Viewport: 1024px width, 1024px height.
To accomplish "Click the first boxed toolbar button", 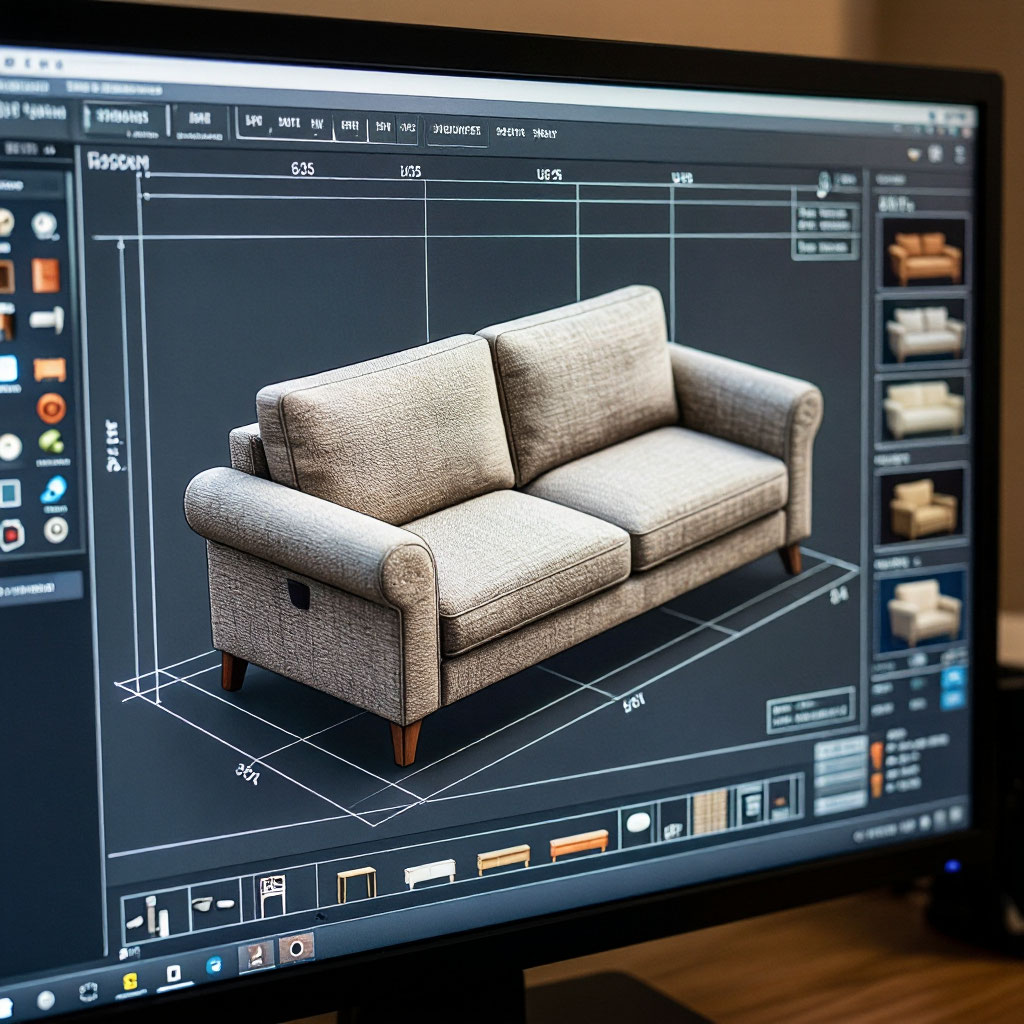I will [124, 120].
